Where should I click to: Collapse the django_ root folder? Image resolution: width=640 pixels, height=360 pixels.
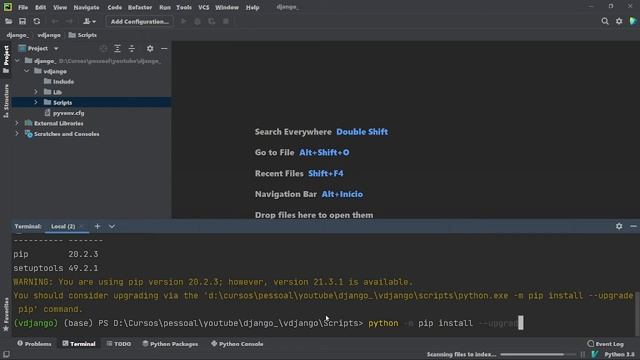(17, 61)
